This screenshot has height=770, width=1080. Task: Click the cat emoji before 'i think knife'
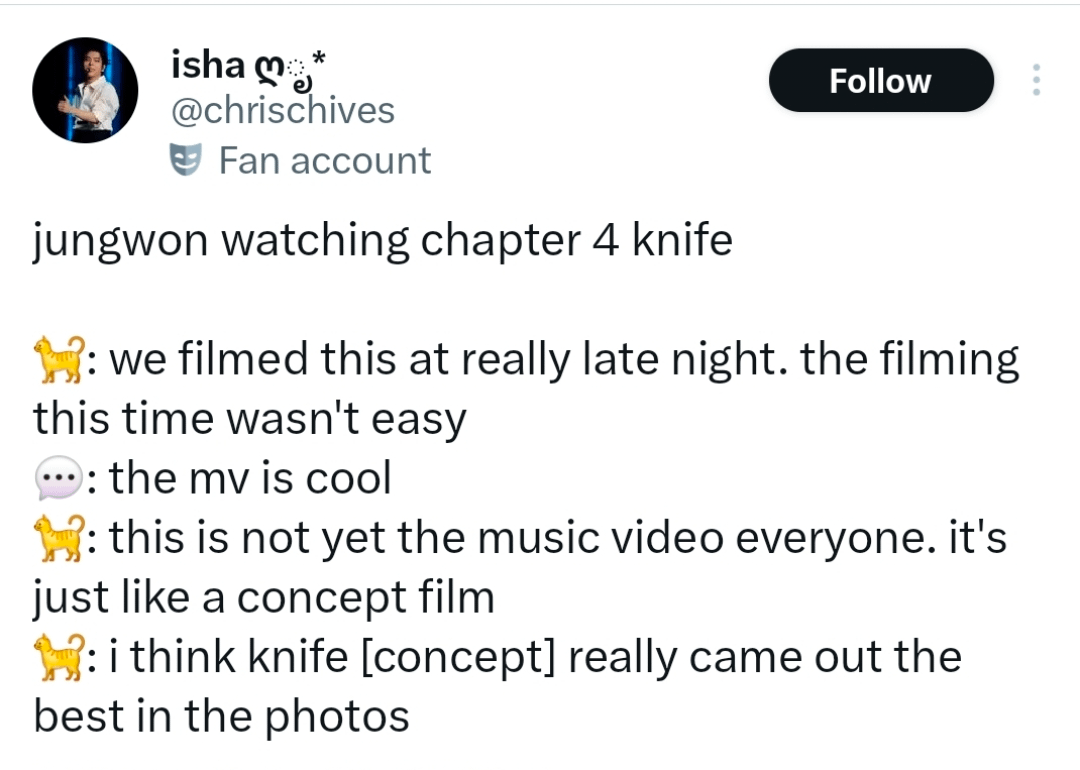click(x=57, y=655)
